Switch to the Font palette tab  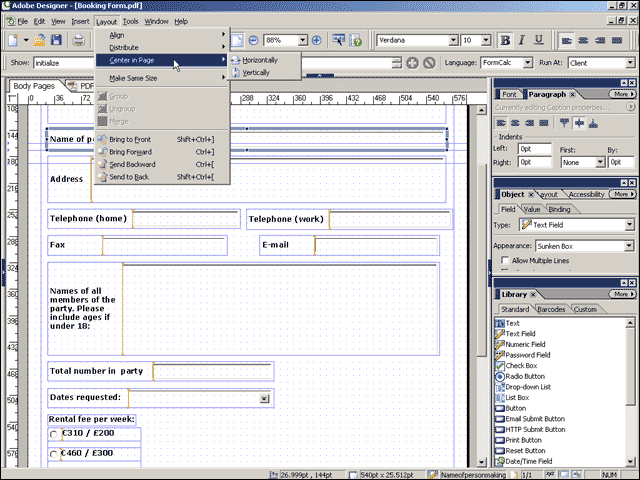coord(509,94)
